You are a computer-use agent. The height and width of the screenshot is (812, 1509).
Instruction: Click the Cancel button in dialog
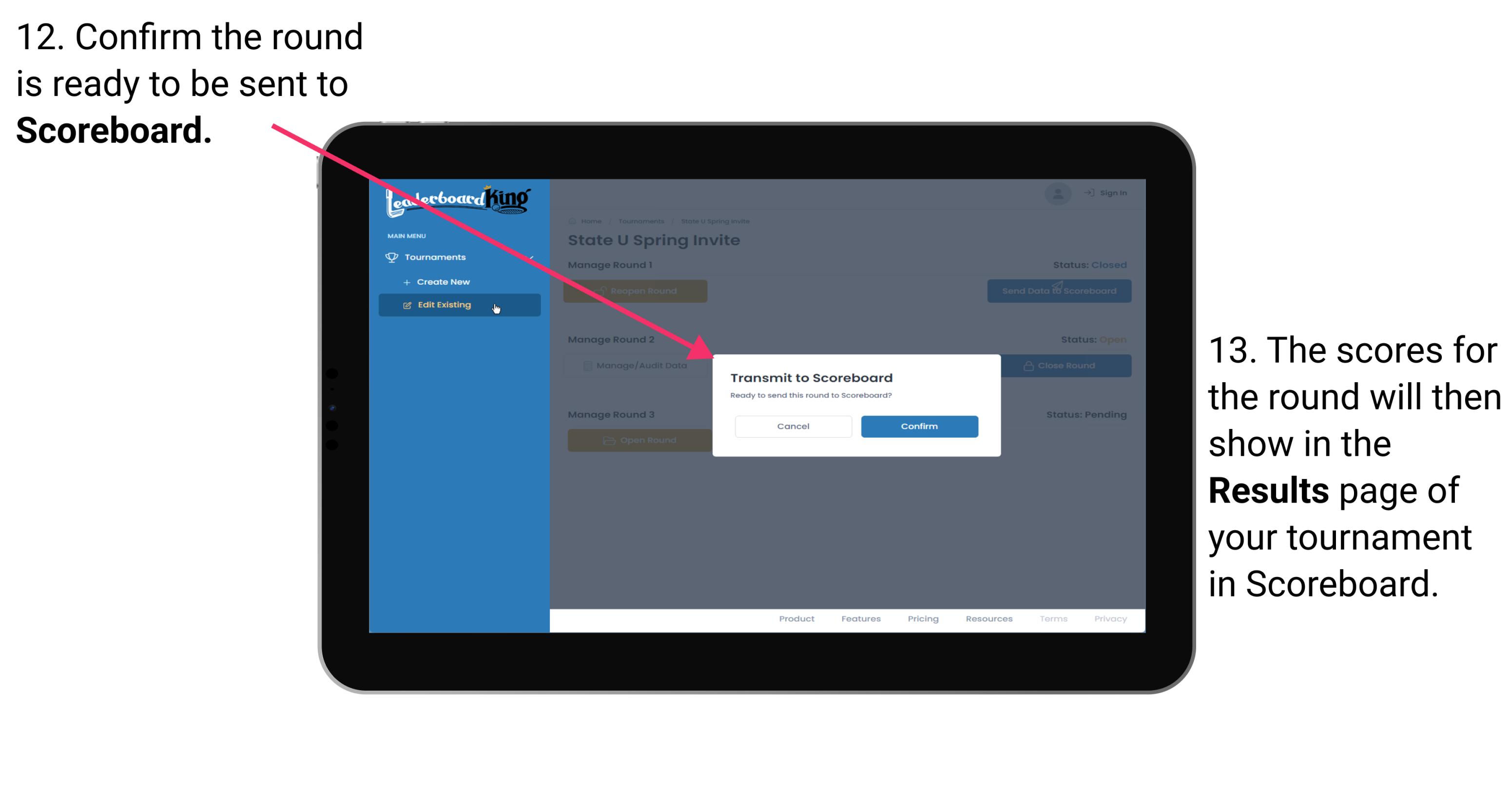[x=793, y=425]
